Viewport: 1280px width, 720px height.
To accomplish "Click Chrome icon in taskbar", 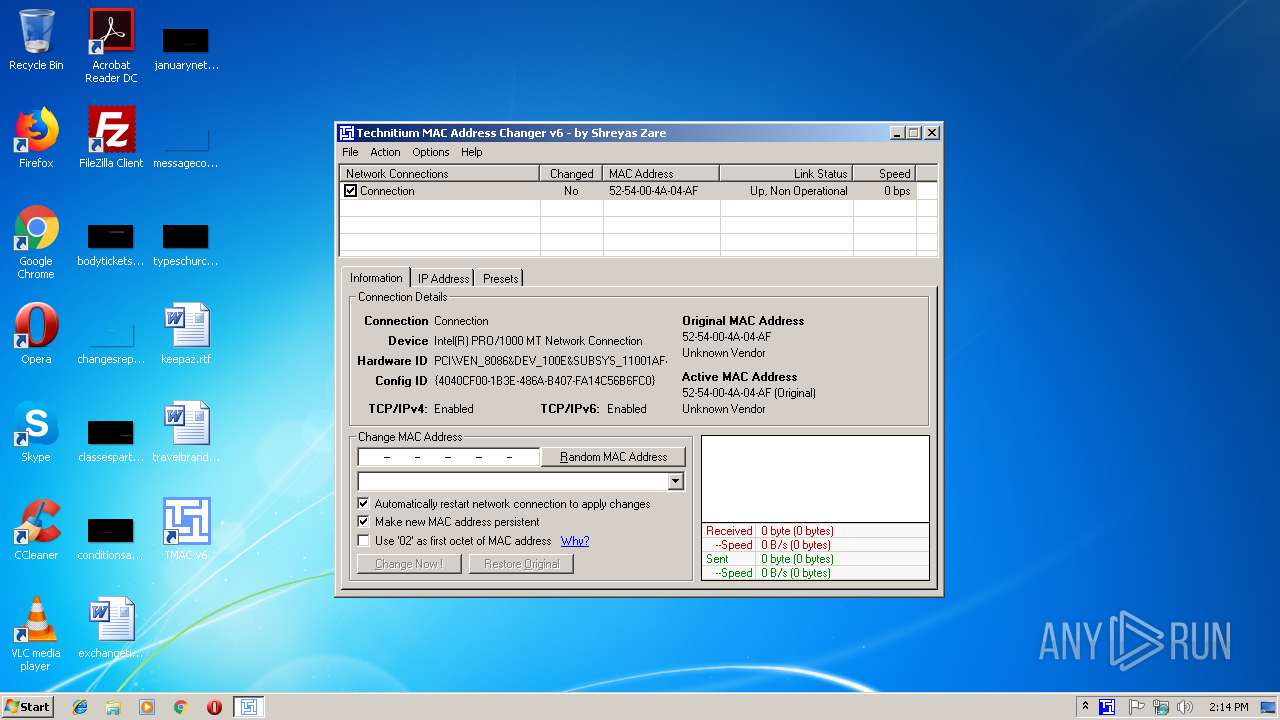I will pyautogui.click(x=180, y=707).
